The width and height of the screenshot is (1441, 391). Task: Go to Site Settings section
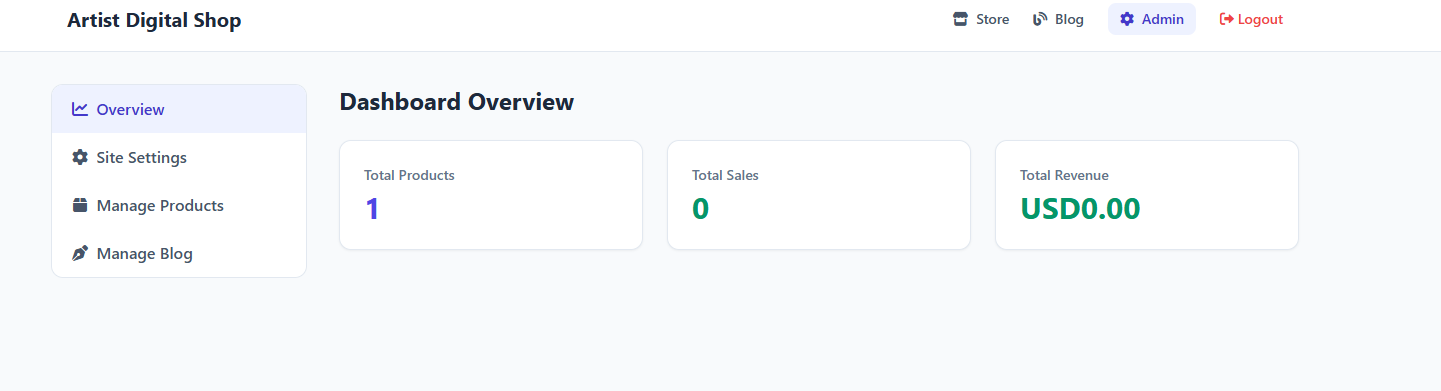click(x=179, y=157)
